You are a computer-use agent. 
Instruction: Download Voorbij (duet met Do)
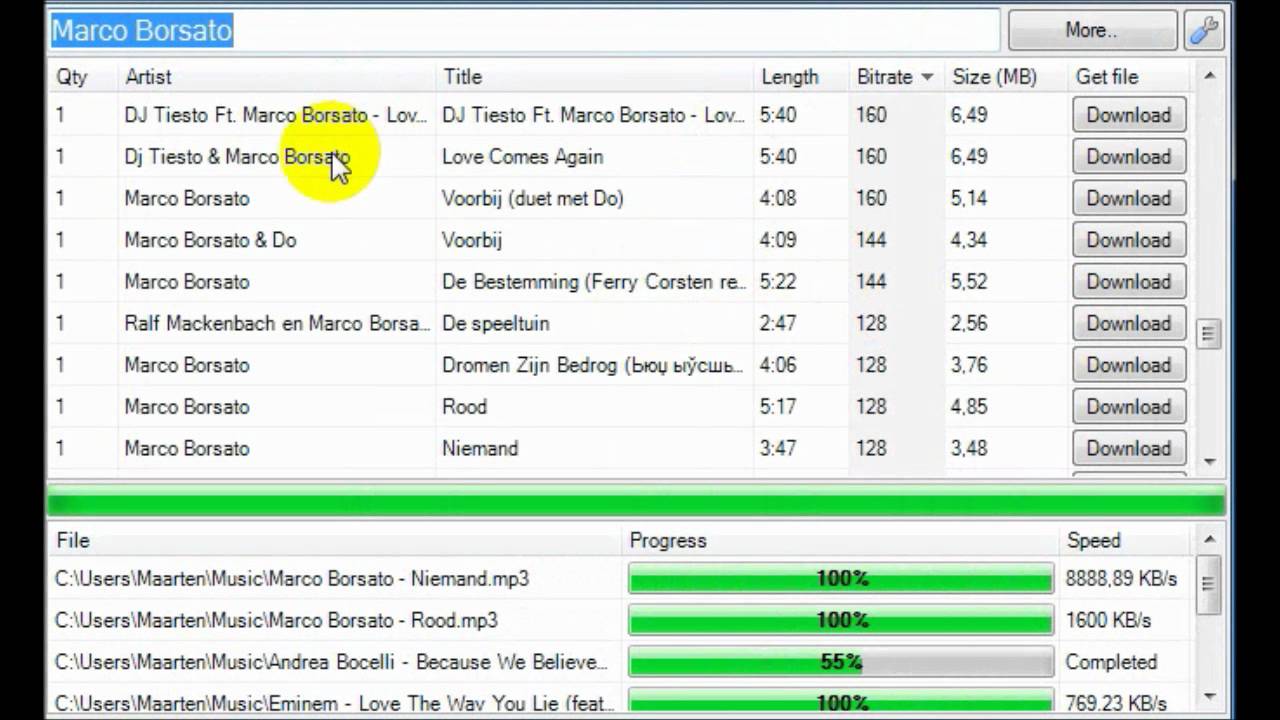click(1129, 198)
